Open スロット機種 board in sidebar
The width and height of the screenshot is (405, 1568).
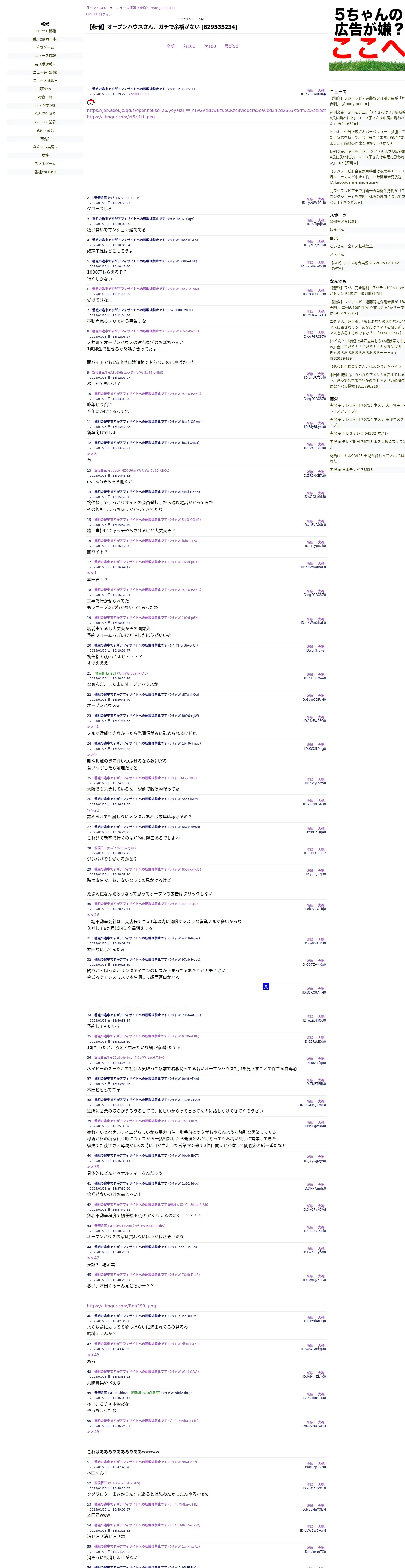pos(45,31)
